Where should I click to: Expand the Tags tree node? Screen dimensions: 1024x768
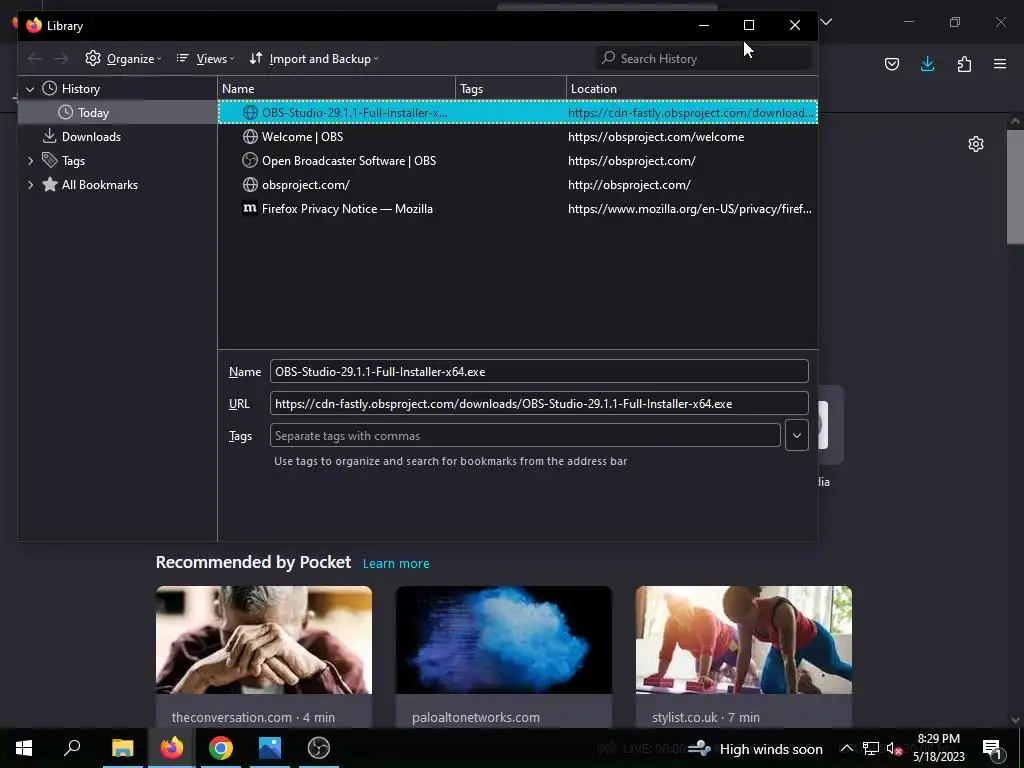(x=30, y=161)
